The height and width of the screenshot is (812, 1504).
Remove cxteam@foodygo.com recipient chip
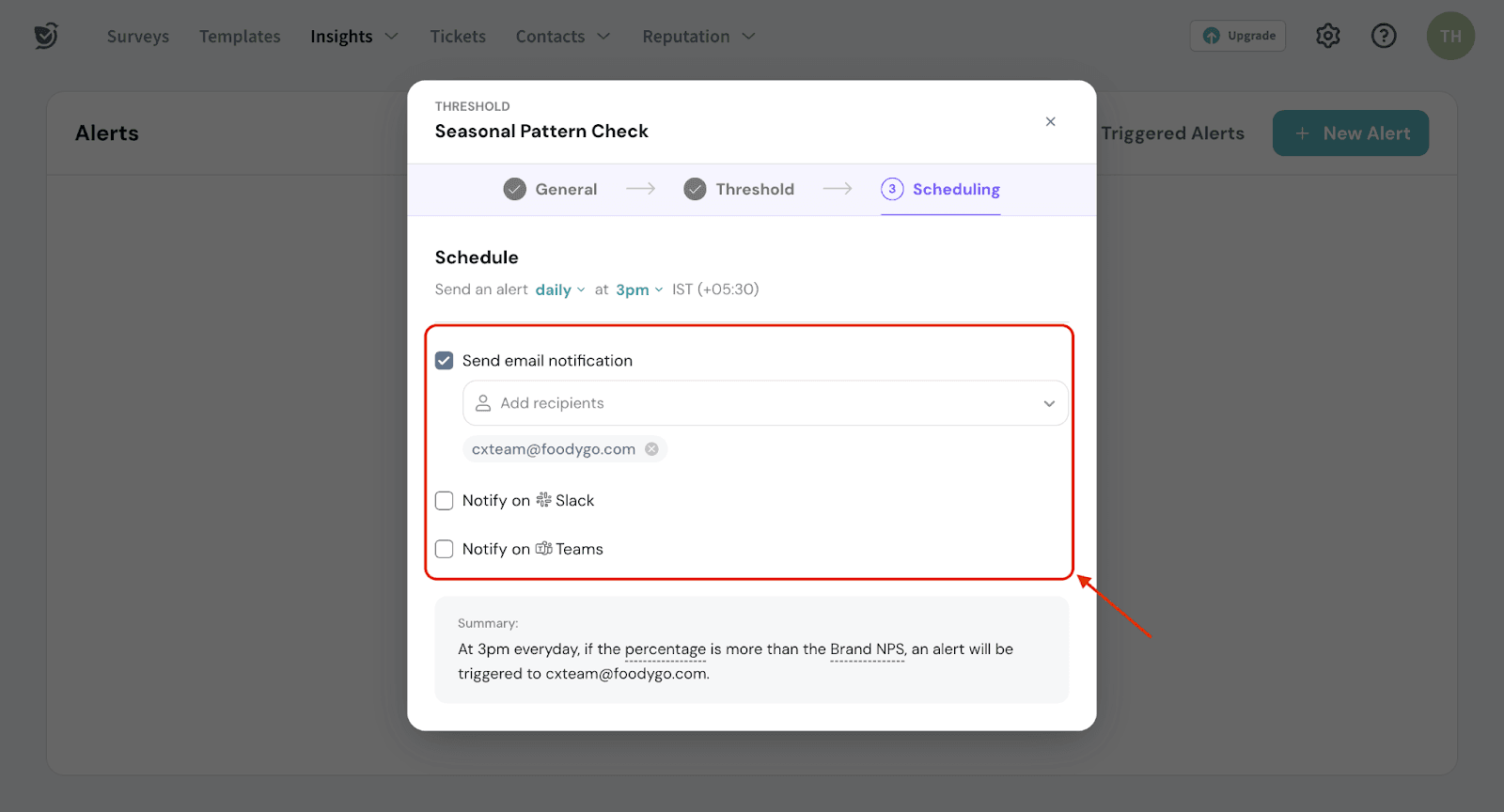[651, 449]
